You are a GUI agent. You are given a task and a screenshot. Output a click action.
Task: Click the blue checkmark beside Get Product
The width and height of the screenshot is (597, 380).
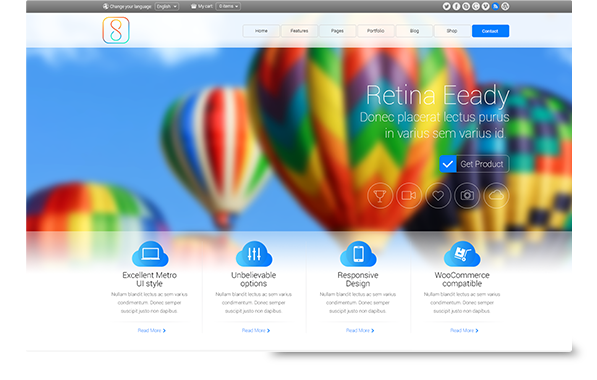(x=448, y=164)
